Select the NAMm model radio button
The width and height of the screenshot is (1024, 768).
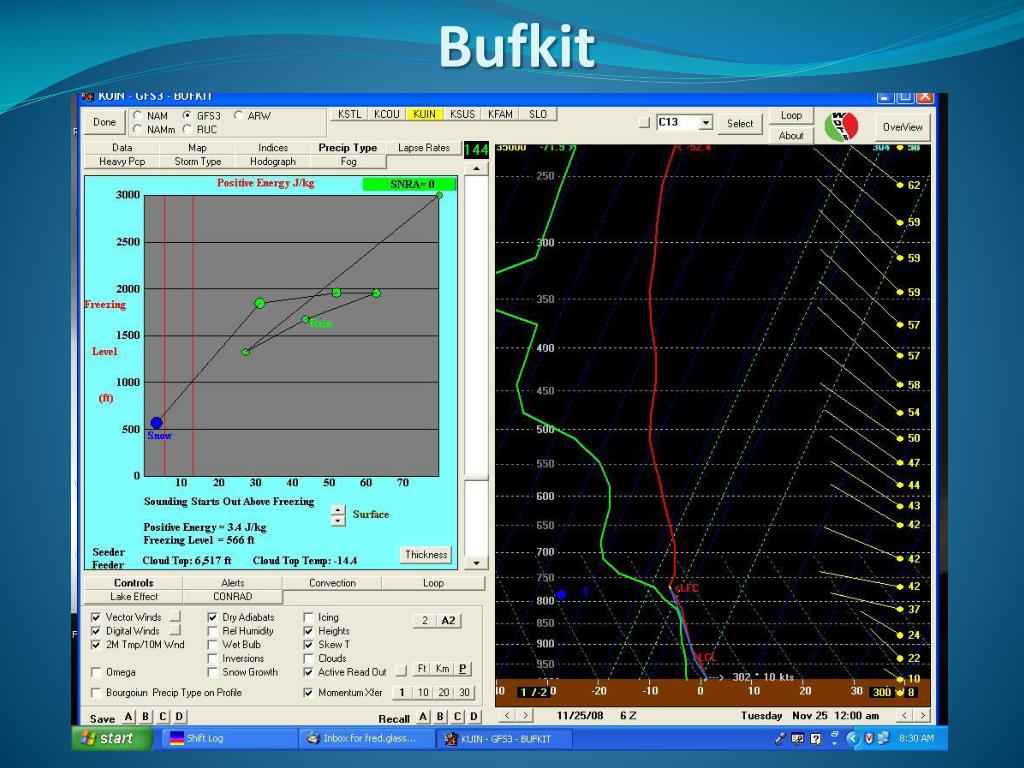[x=138, y=129]
